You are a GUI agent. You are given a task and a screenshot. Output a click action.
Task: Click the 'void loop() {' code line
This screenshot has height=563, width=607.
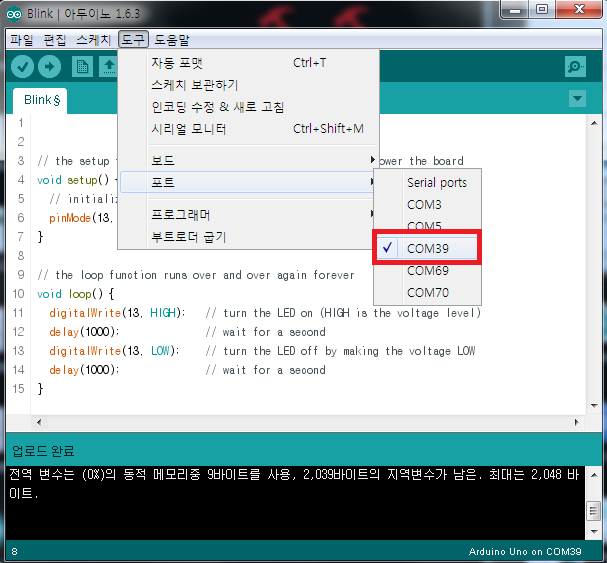click(75, 294)
